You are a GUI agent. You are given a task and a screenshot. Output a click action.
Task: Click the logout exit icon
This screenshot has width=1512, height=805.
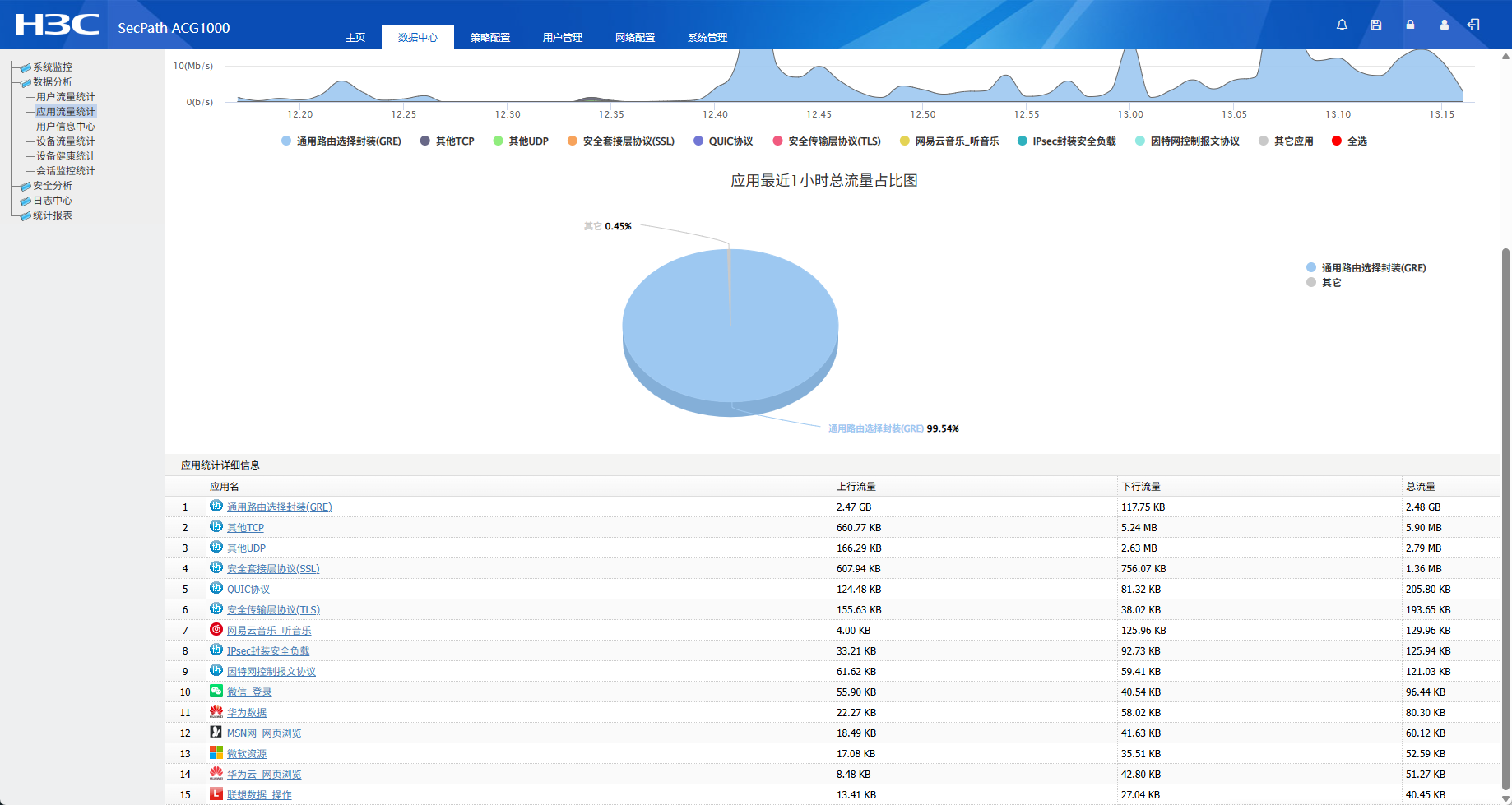pos(1473,25)
